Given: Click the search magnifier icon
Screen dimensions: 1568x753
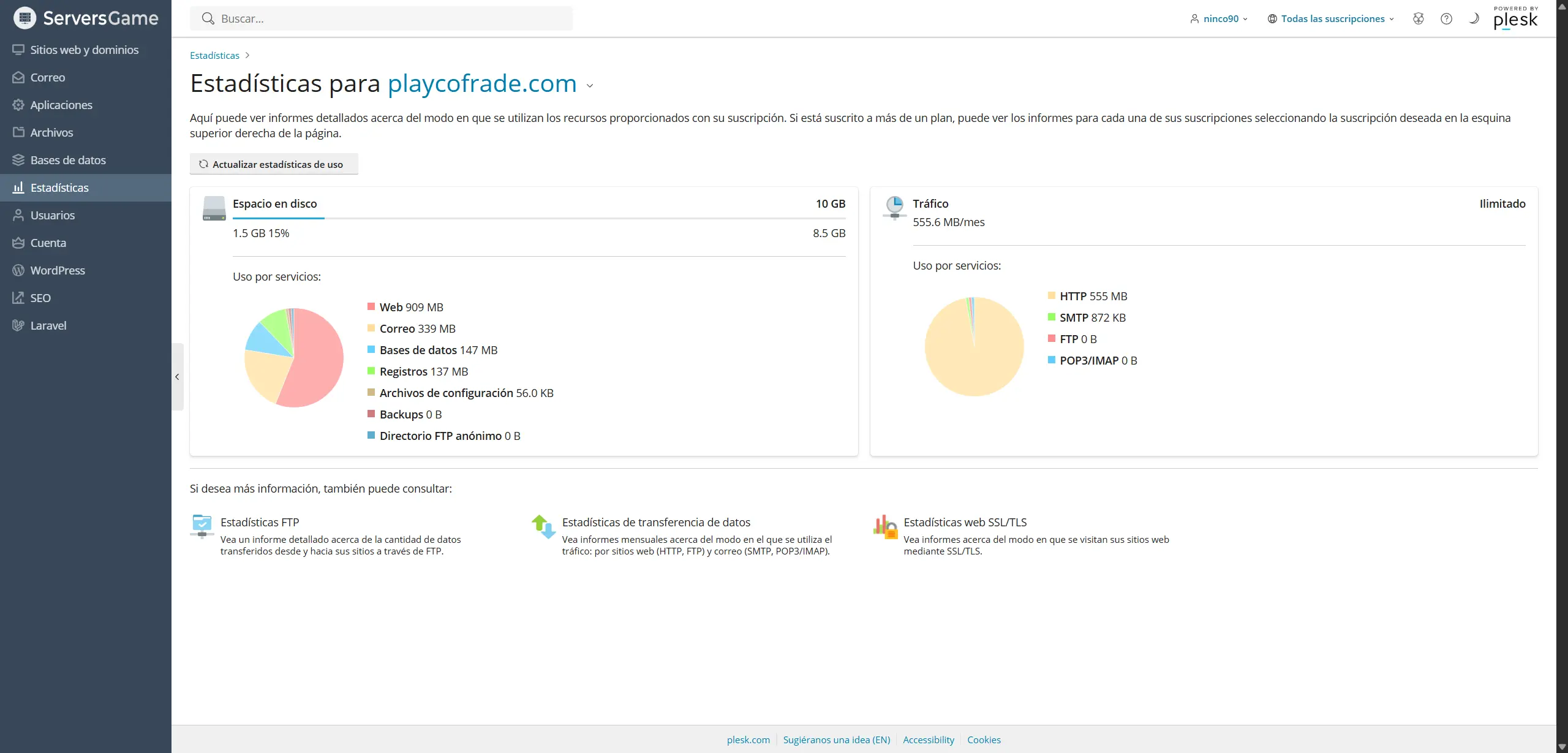Looking at the screenshot, I should [x=208, y=18].
